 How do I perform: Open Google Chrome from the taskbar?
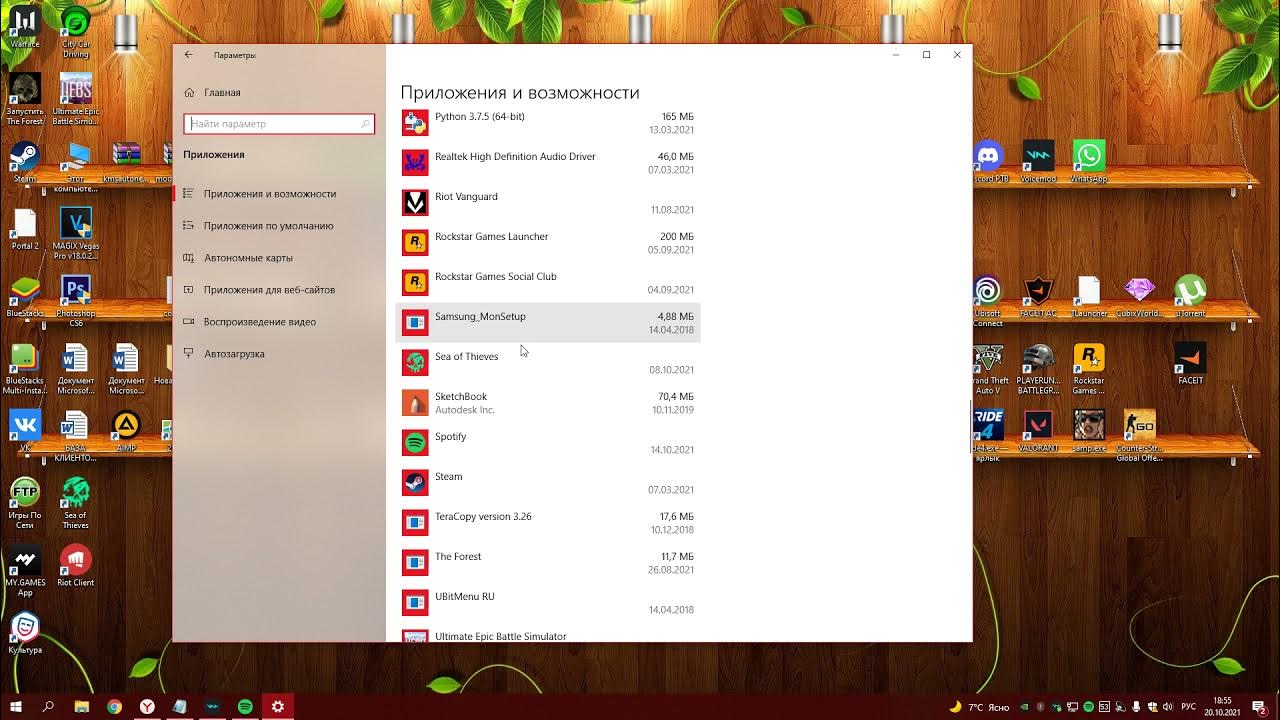[x=114, y=707]
